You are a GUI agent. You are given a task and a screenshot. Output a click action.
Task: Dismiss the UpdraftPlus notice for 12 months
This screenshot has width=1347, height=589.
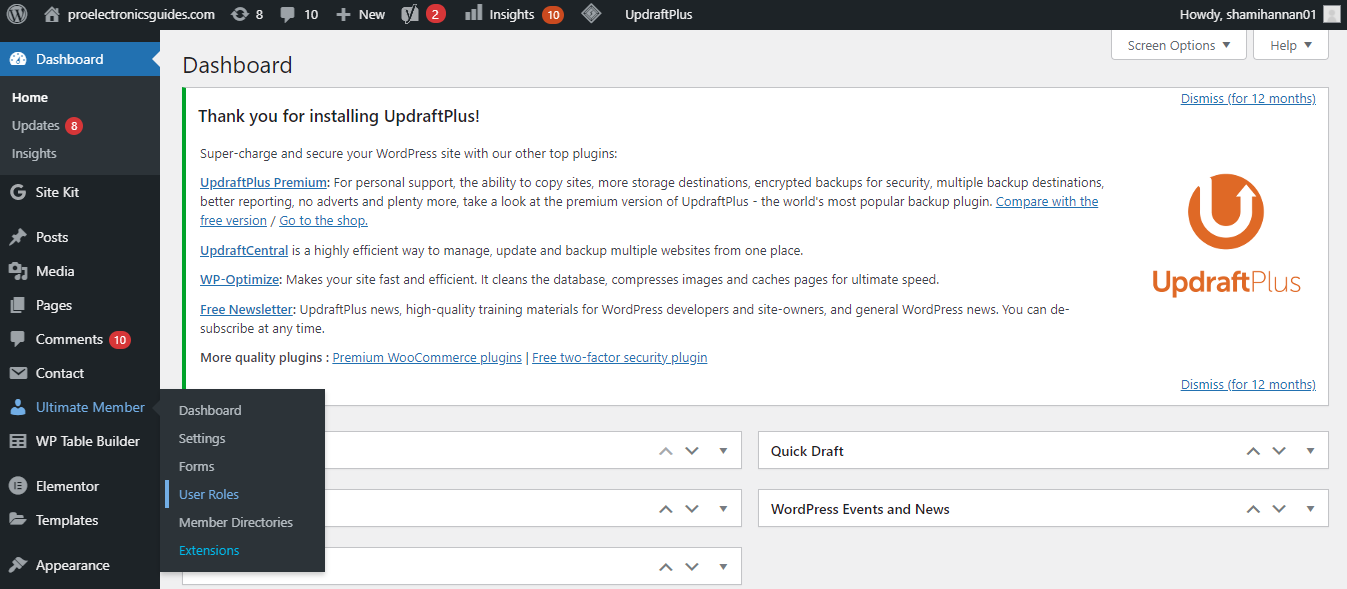pyautogui.click(x=1247, y=98)
